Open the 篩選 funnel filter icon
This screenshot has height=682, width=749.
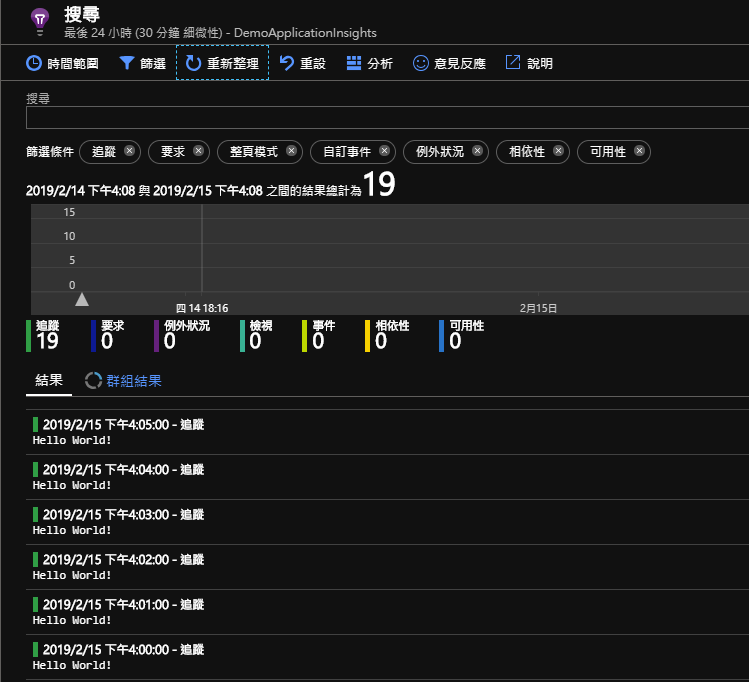pyautogui.click(x=127, y=63)
